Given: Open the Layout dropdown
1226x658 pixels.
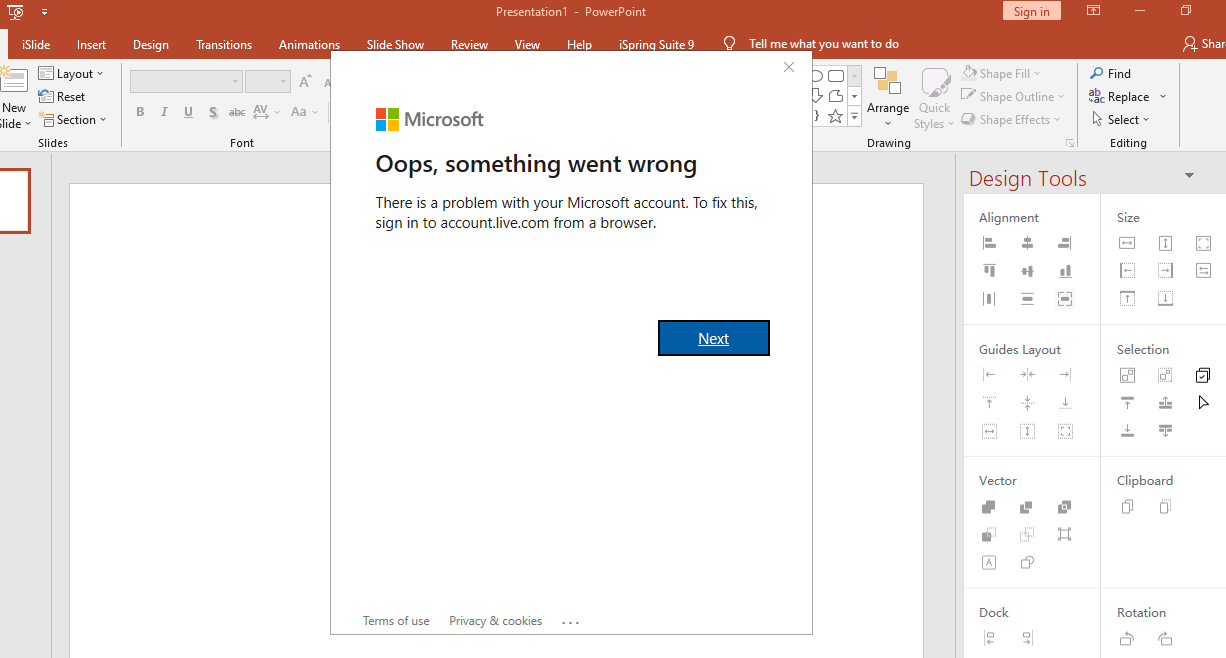Looking at the screenshot, I should pos(71,73).
